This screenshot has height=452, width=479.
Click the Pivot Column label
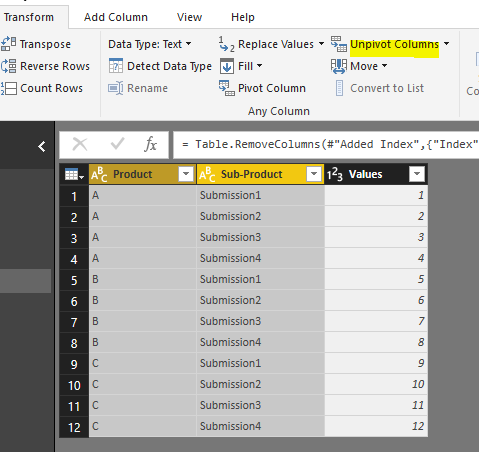272,88
